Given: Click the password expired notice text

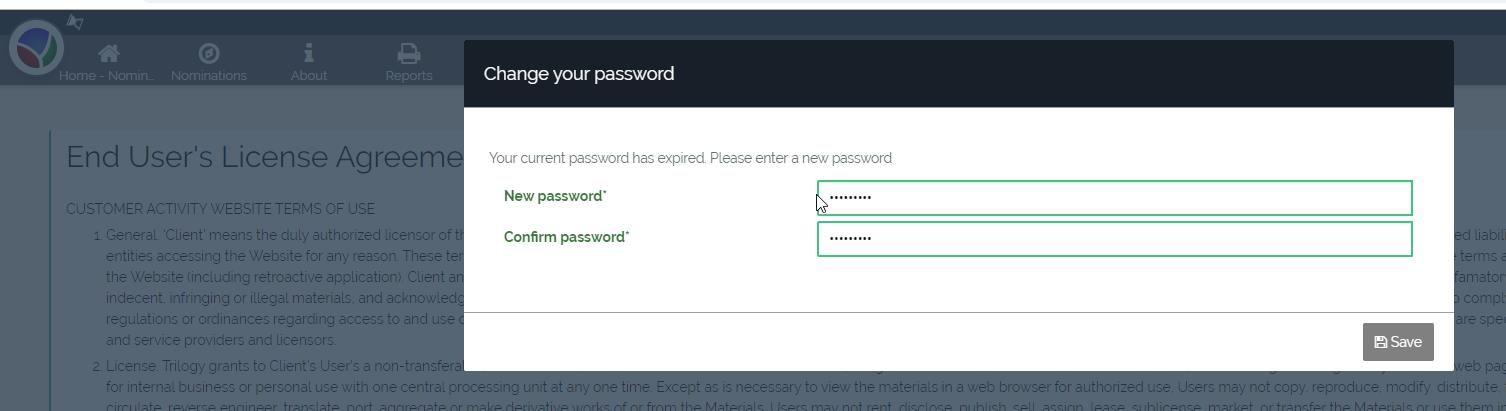Looking at the screenshot, I should [x=690, y=158].
